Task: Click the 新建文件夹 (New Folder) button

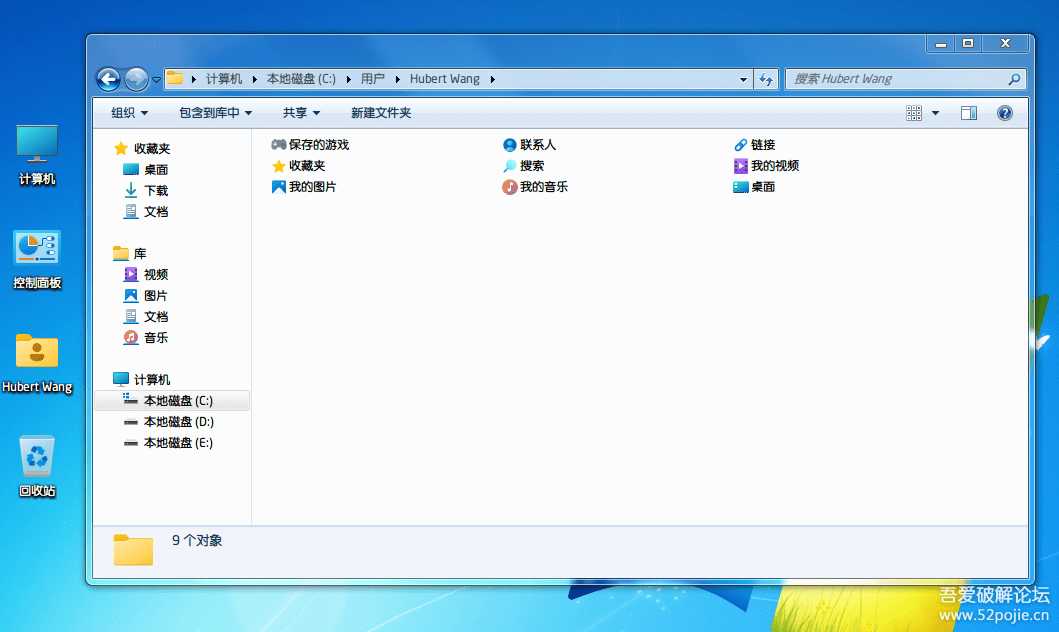Action: (380, 112)
